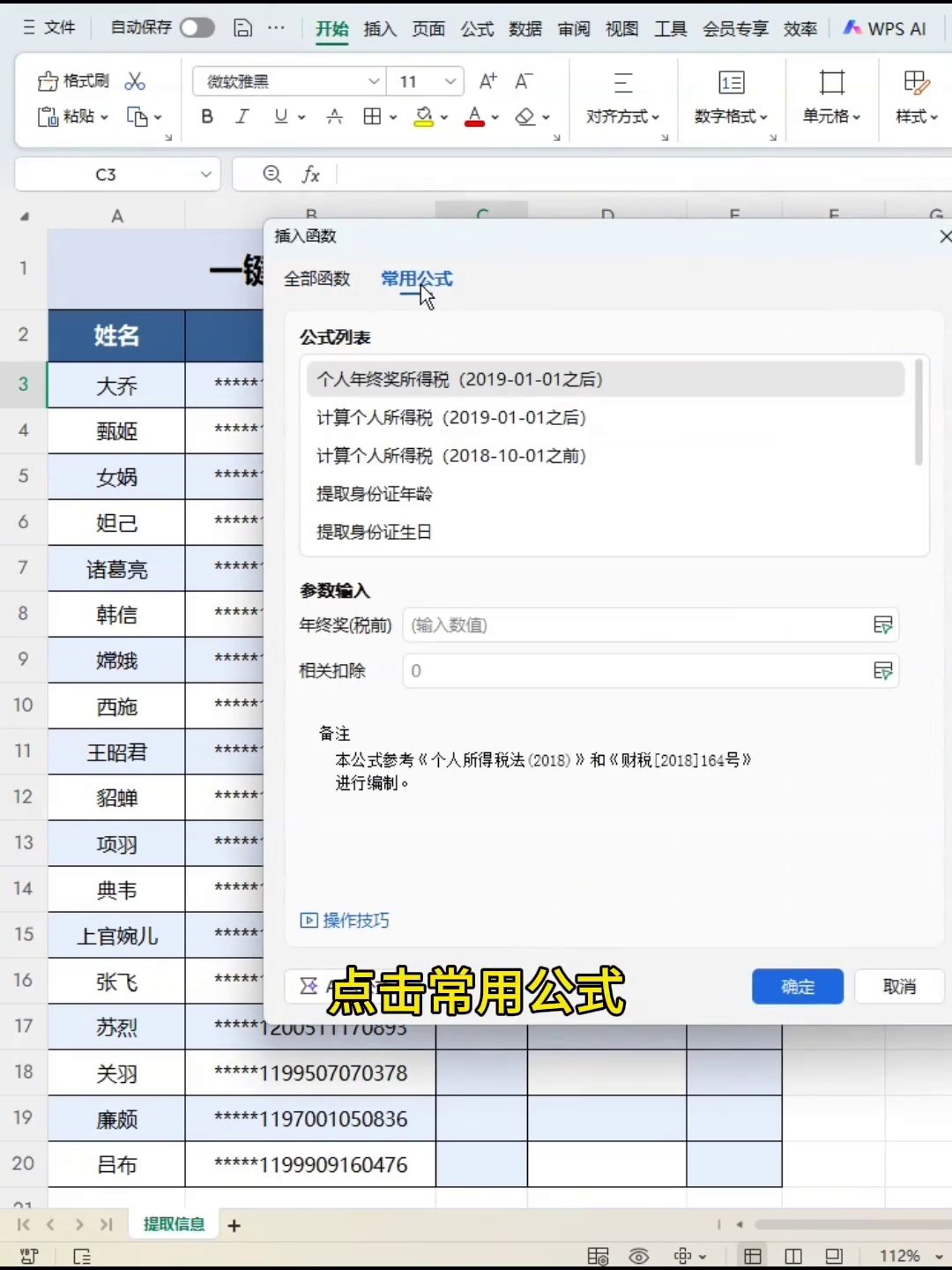Open the 操作技巧 tips link
This screenshot has height=1270, width=952.
[x=345, y=921]
